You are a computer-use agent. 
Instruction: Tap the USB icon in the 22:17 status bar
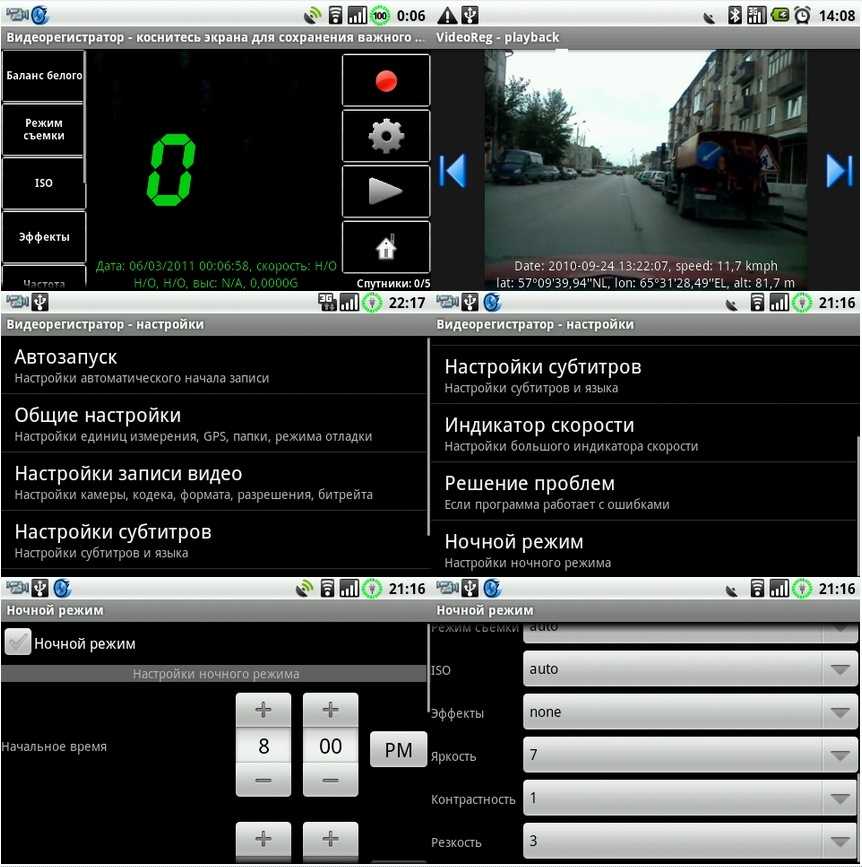(x=40, y=302)
